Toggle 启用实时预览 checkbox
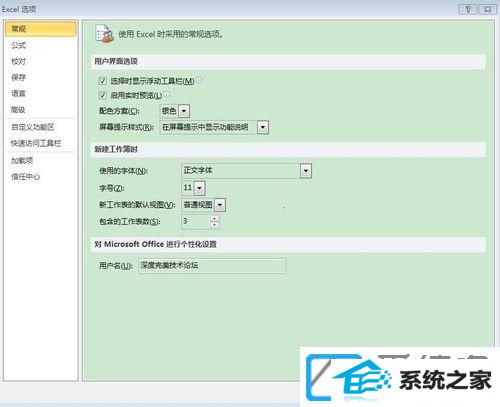 click(x=103, y=95)
